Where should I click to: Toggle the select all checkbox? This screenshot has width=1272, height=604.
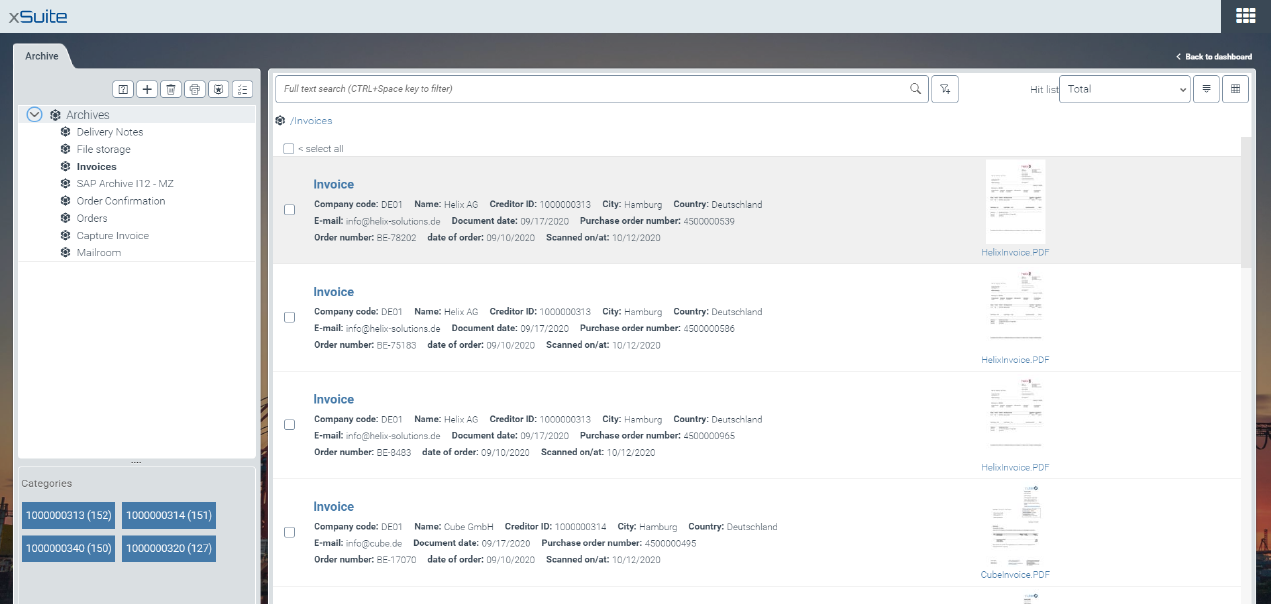(288, 148)
